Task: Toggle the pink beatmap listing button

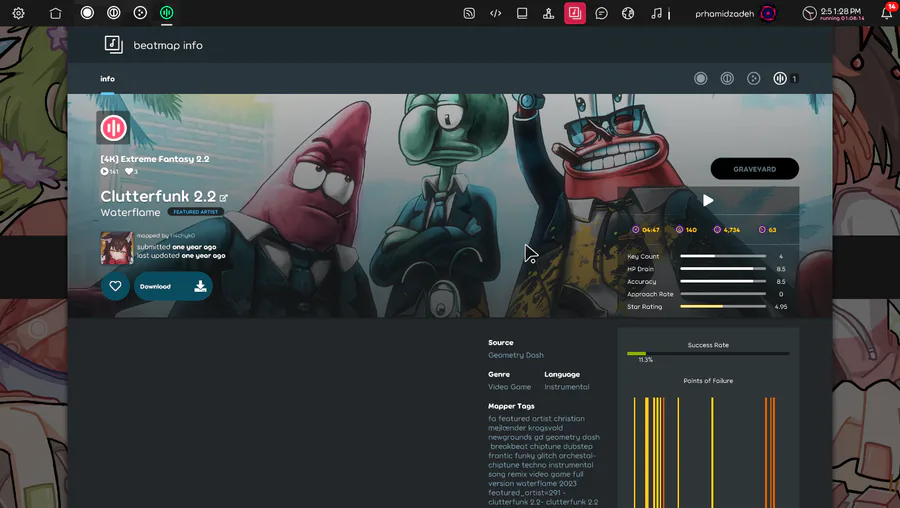Action: [x=575, y=13]
